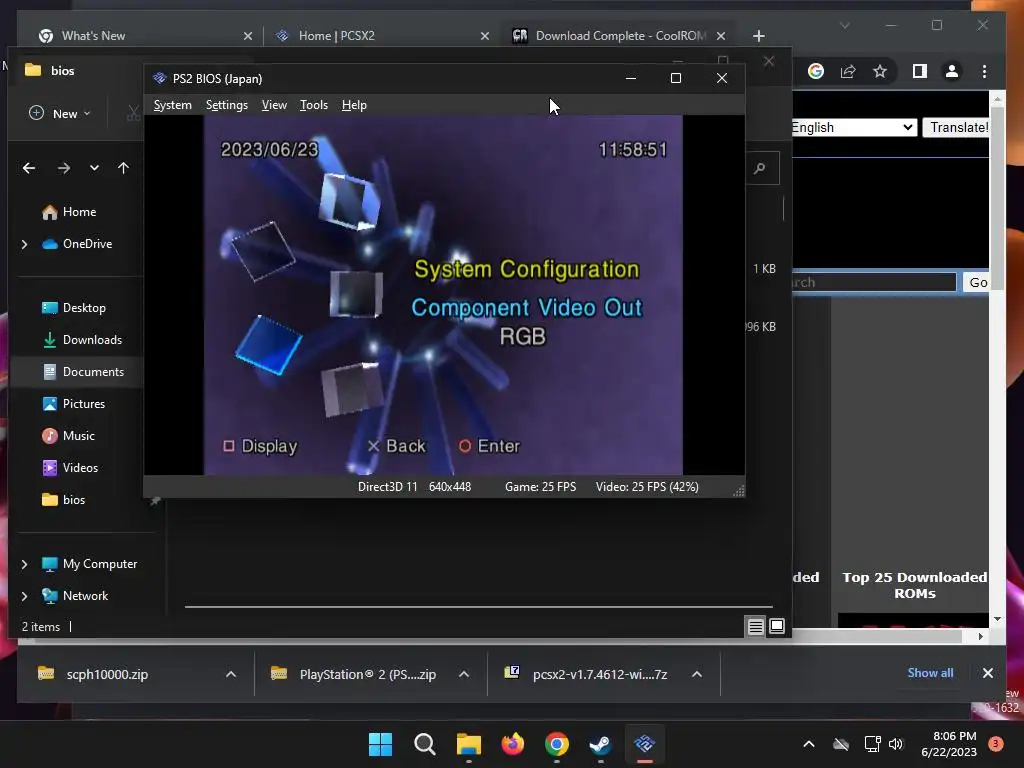Open PlayStation 2 zip download options chevron
The image size is (1024, 768).
pos(464,674)
